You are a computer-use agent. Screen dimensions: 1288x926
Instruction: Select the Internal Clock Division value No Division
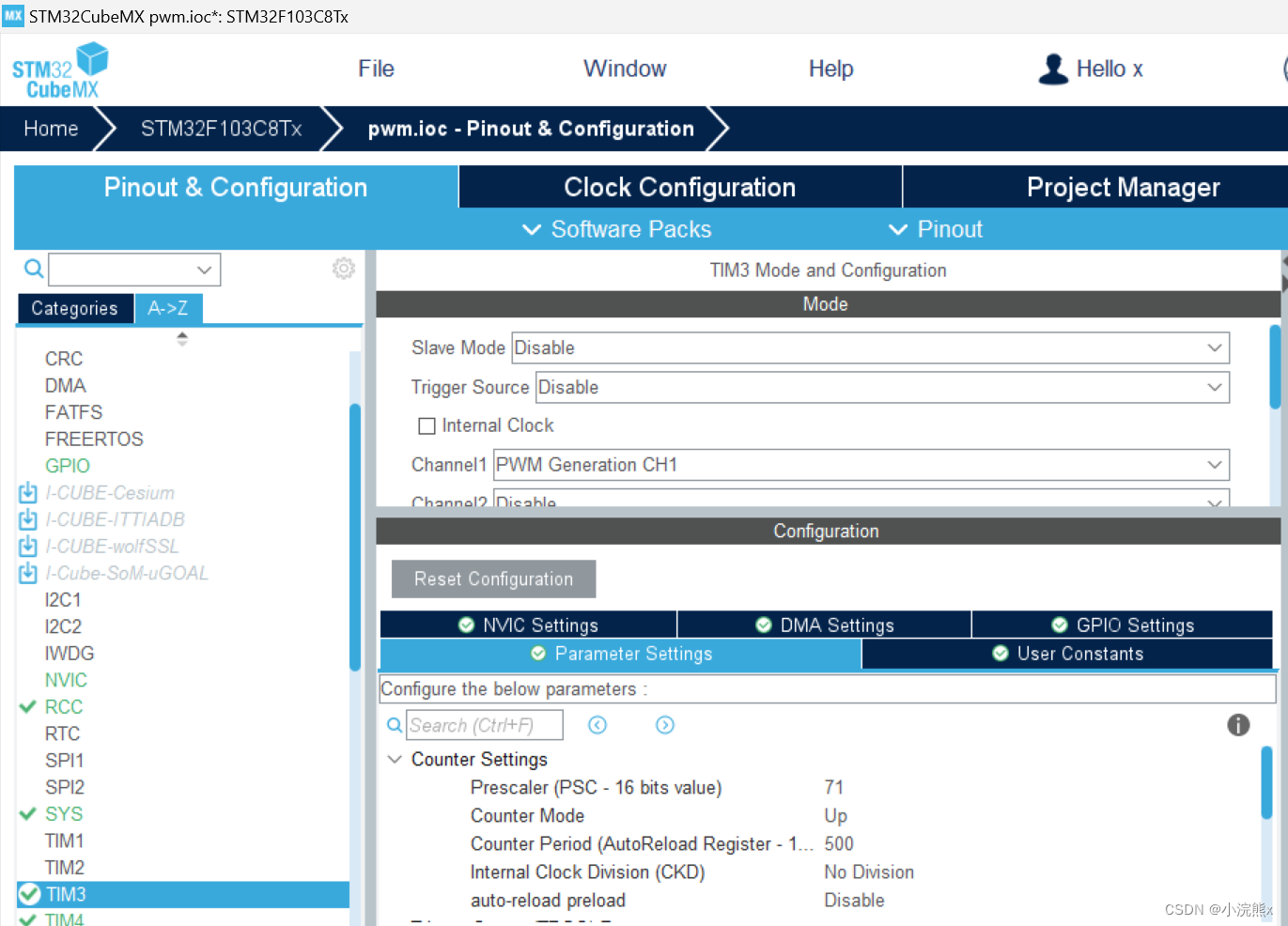point(869,872)
